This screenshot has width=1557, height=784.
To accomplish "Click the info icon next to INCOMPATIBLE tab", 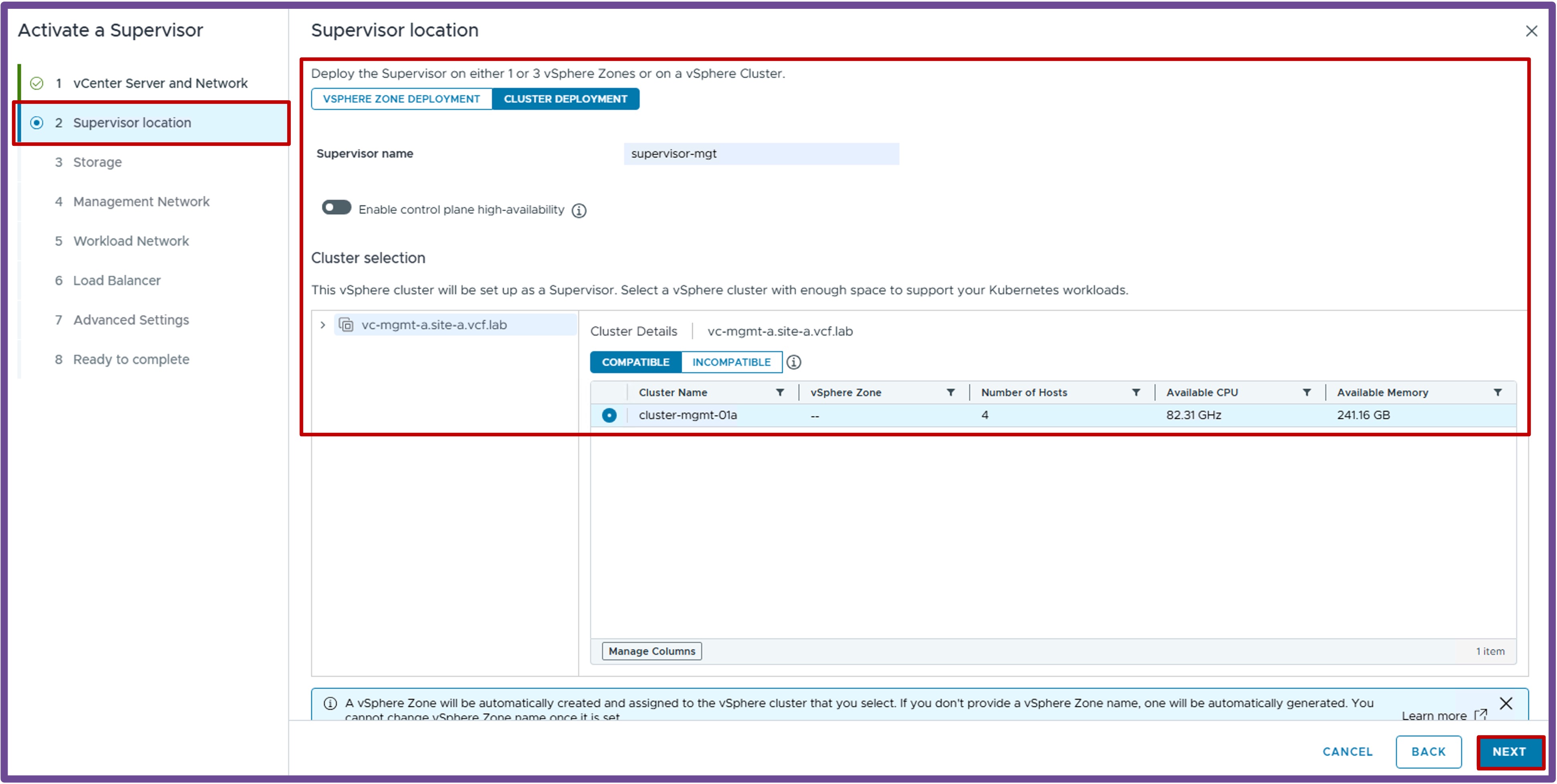I will (794, 362).
